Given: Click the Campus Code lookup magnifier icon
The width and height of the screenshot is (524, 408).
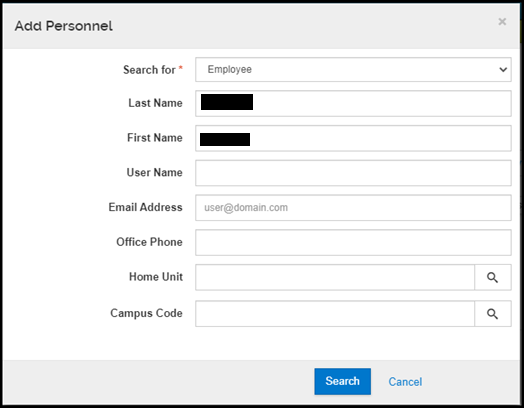Looking at the screenshot, I should point(493,314).
